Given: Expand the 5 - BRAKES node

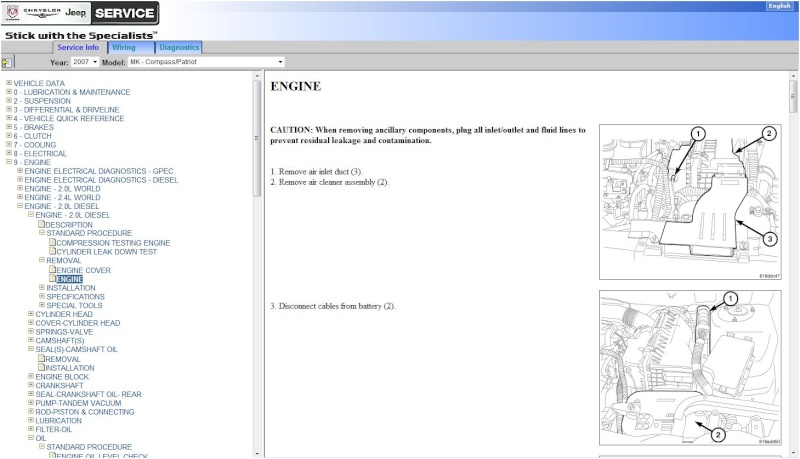Looking at the screenshot, I should pos(9,126).
